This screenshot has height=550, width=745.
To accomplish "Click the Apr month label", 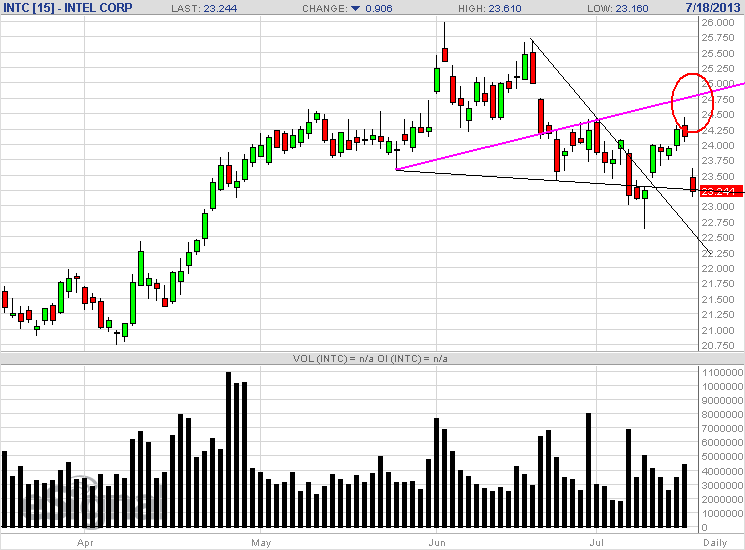I will [x=85, y=542].
